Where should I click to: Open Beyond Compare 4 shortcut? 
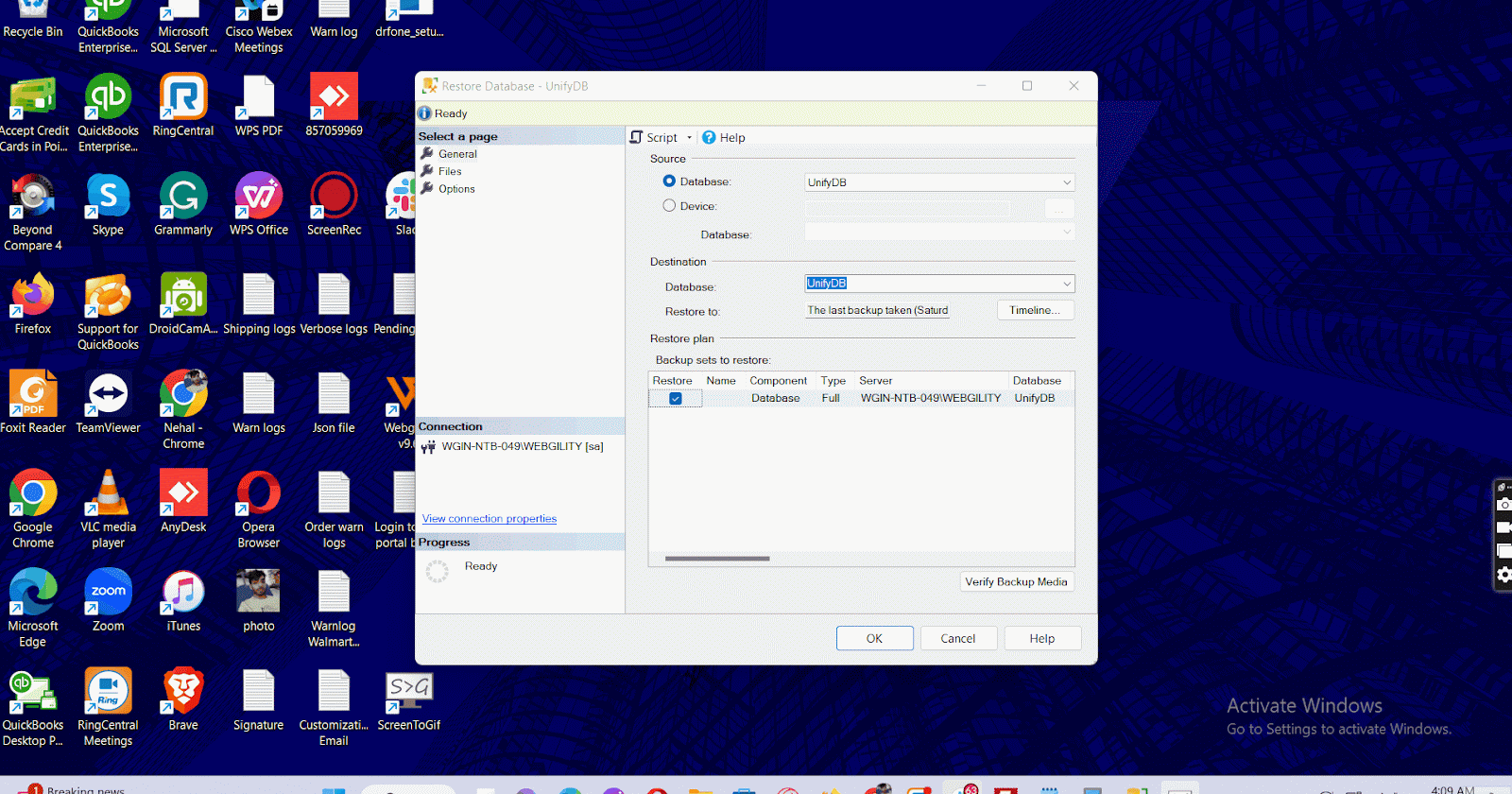coord(33,213)
